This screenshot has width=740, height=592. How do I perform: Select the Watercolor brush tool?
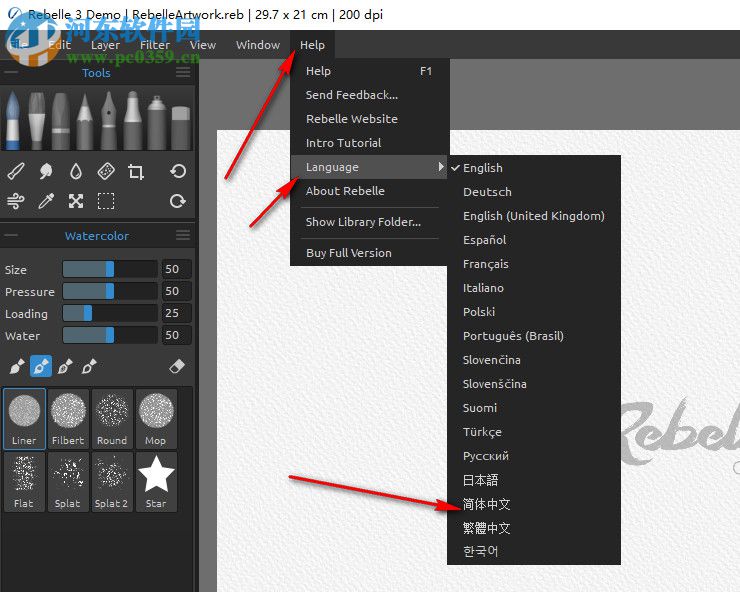[x=13, y=121]
